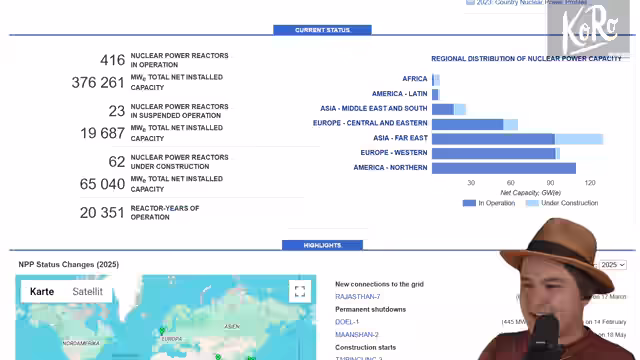Switch the map to Karte view
Image resolution: width=640 pixels, height=360 pixels.
[x=42, y=291]
